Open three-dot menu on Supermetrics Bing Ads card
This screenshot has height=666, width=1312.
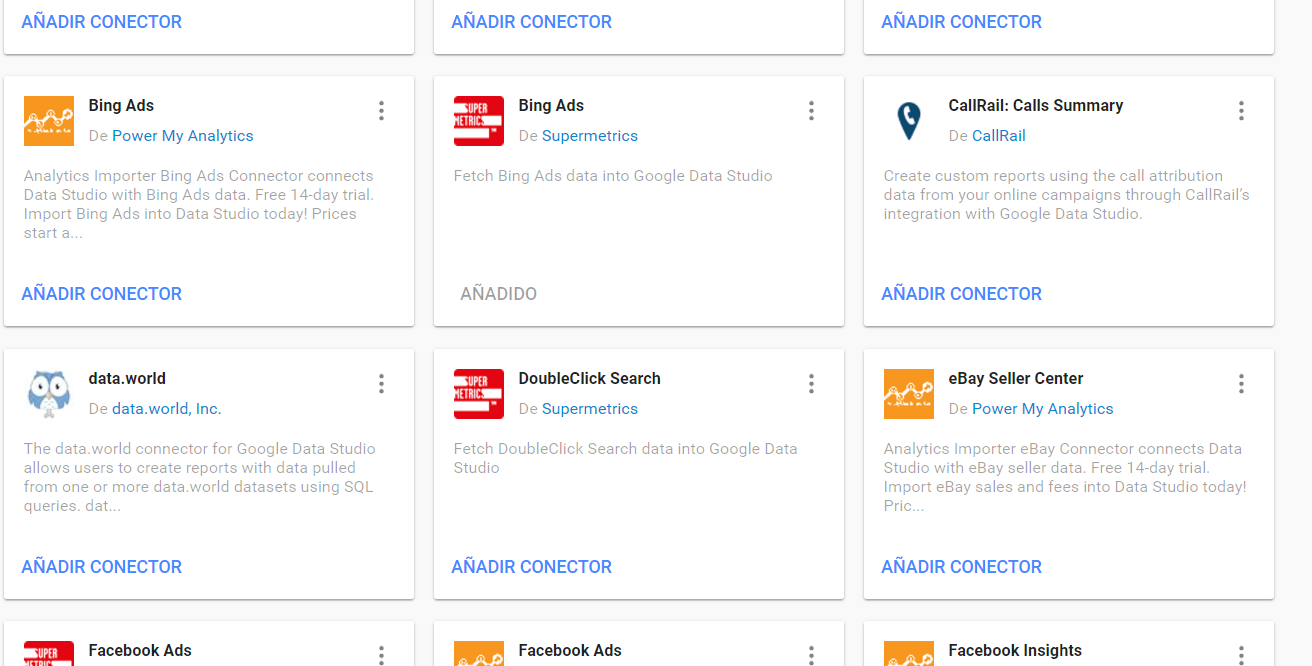(811, 111)
